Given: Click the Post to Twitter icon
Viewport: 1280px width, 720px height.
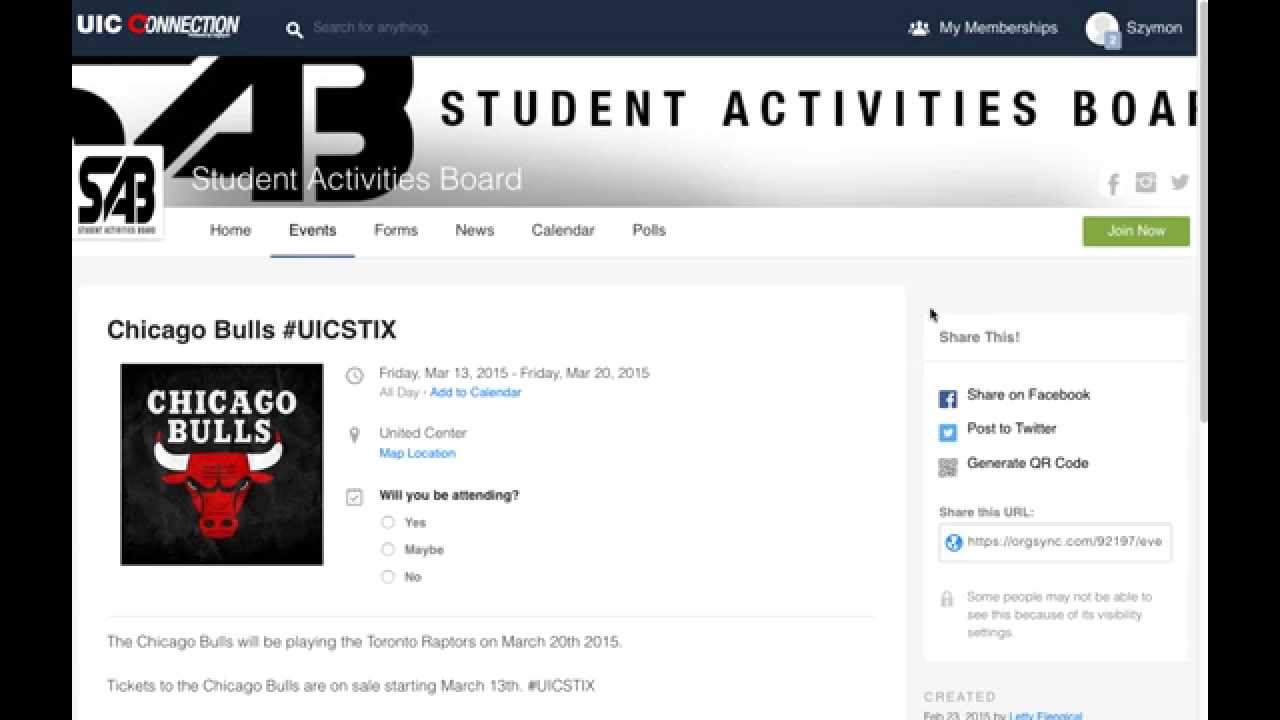Looking at the screenshot, I should click(x=948, y=433).
